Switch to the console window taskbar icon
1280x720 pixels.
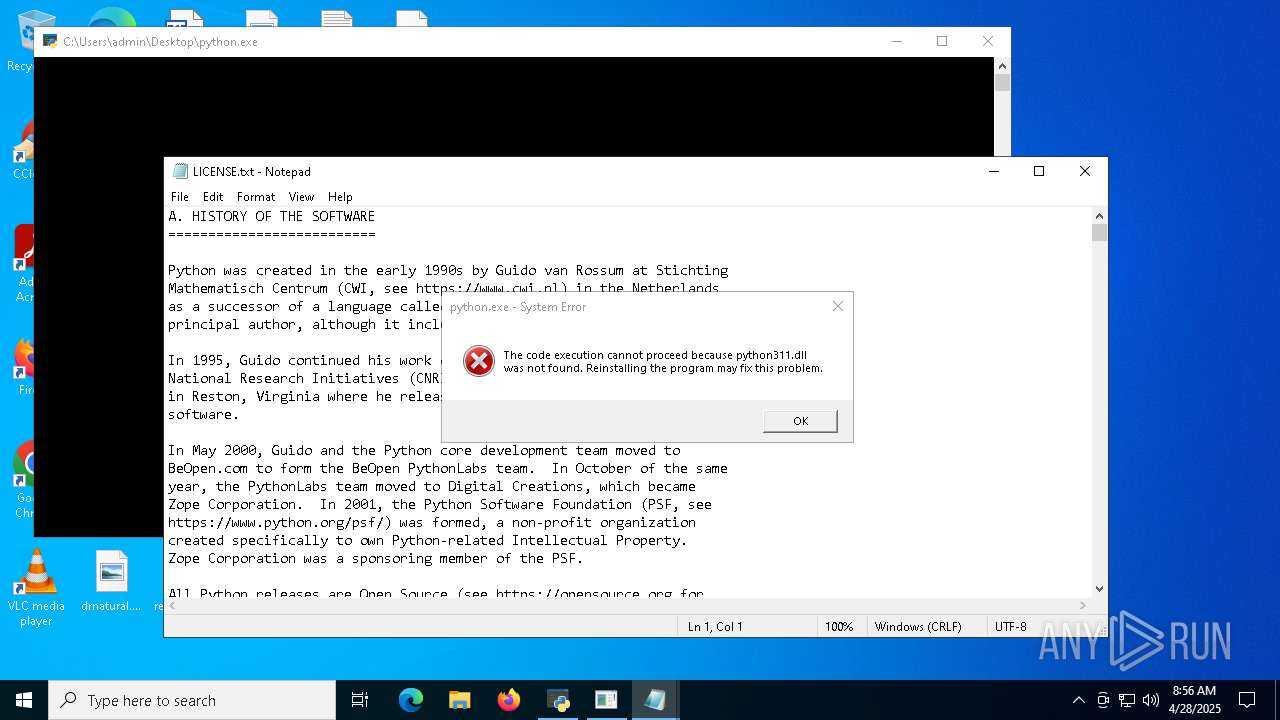tap(606, 700)
